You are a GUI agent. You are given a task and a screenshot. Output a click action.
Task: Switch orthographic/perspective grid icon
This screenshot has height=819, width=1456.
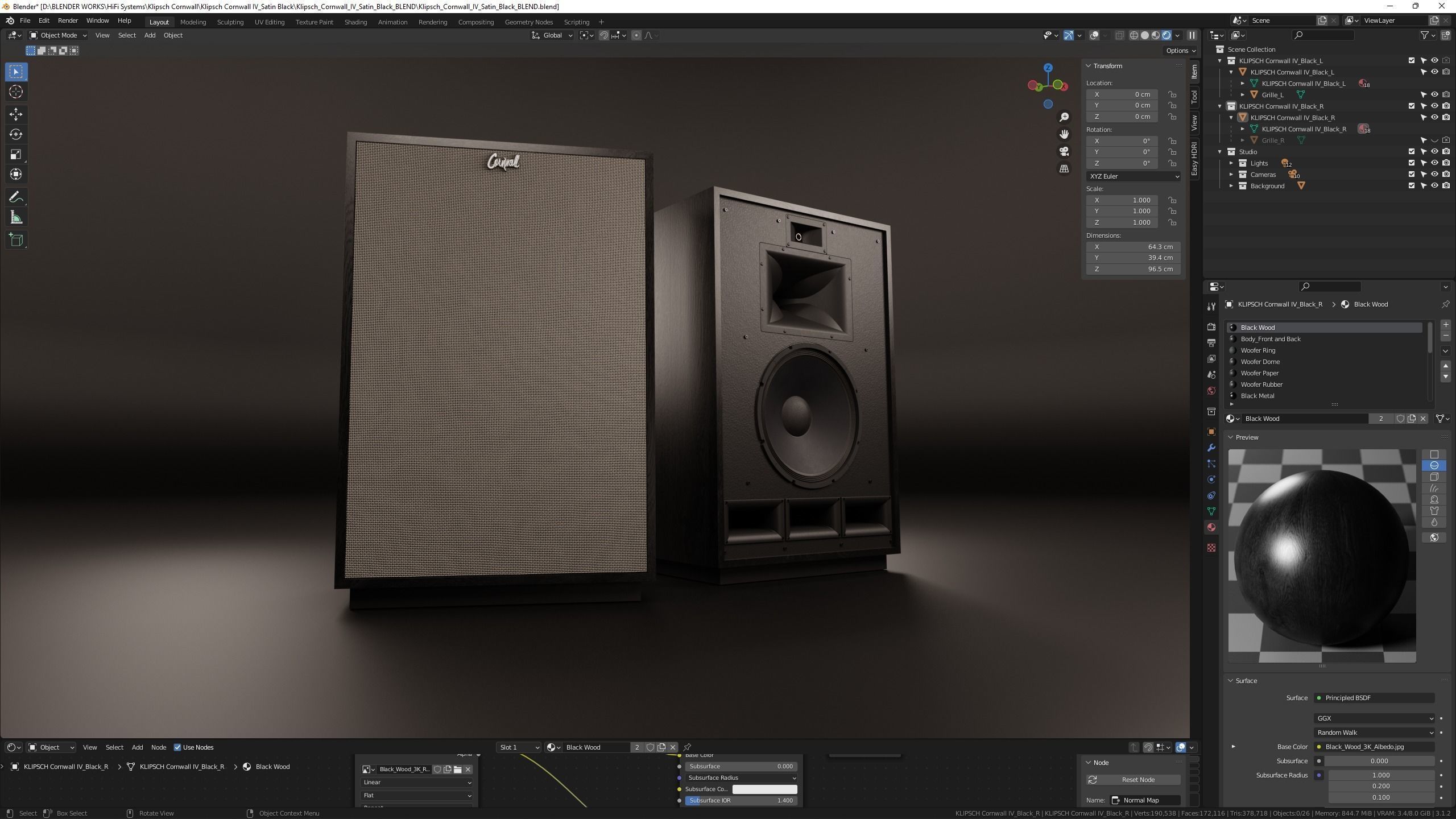coord(1064,169)
